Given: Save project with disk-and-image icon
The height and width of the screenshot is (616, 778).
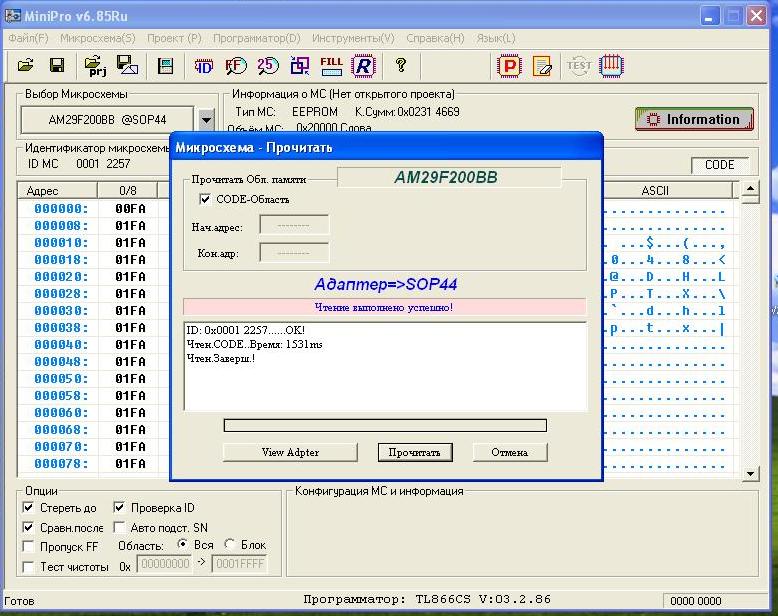Looking at the screenshot, I should [127, 65].
